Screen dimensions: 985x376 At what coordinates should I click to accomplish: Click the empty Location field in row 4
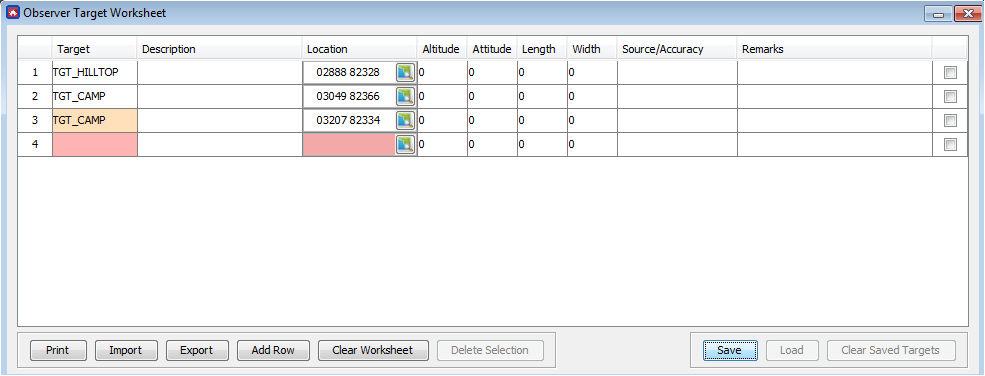tap(349, 144)
